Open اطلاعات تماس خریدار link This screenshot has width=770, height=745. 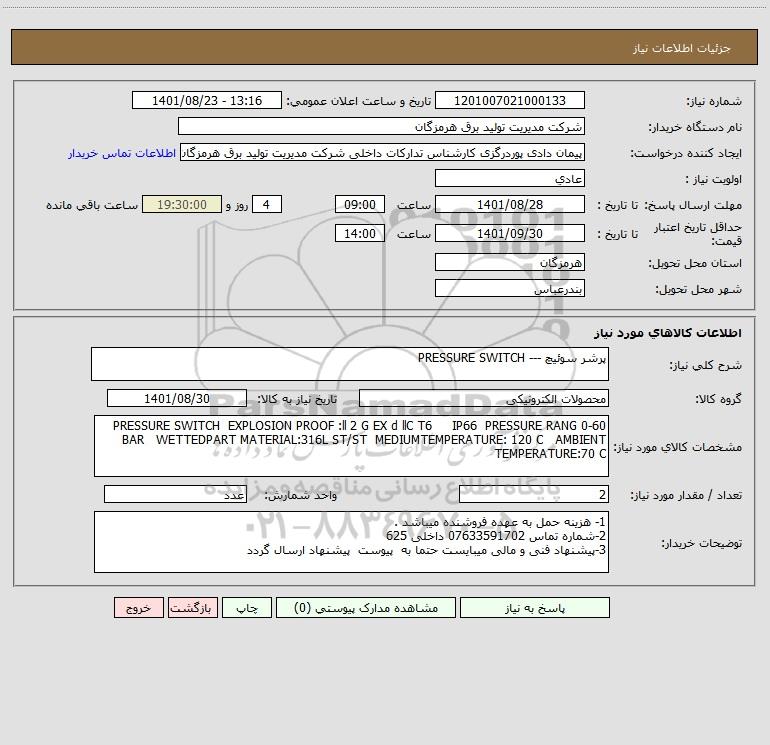pos(122,153)
